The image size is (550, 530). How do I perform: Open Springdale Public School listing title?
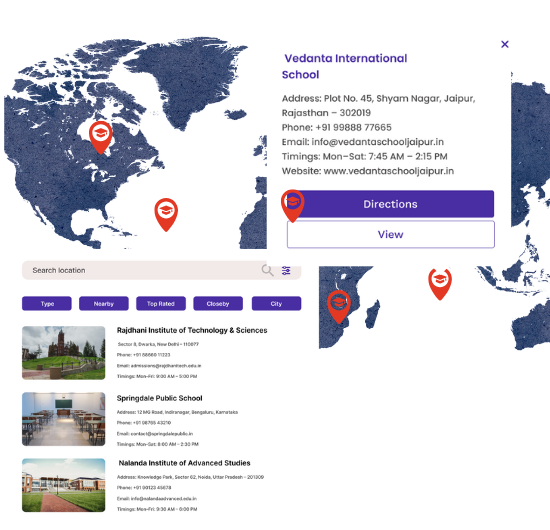click(x=160, y=398)
